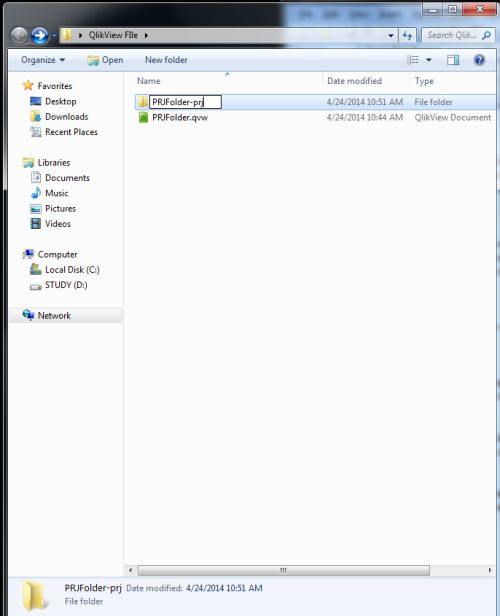This screenshot has height=616, width=500.
Task: Click the Videos filmstrip icon
Action: point(35,224)
